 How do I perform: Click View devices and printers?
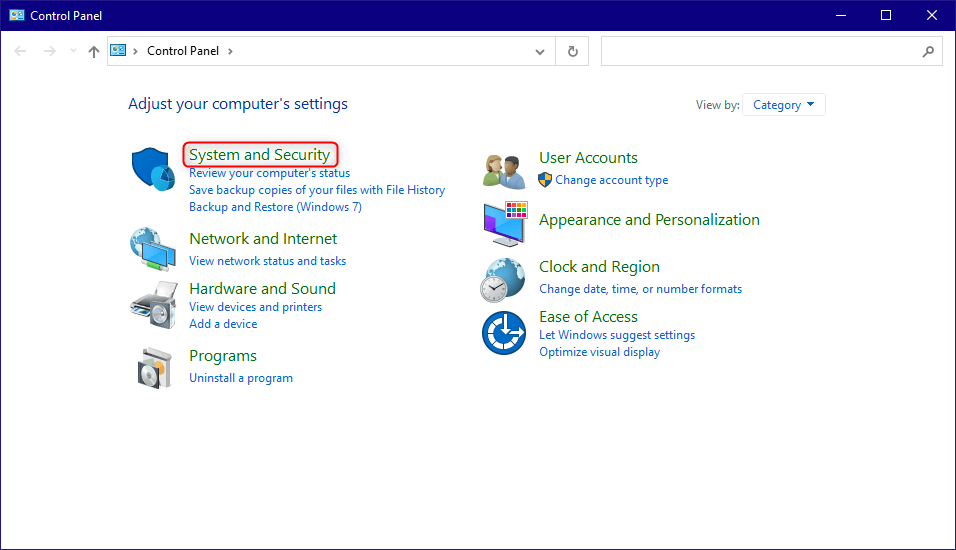[255, 307]
